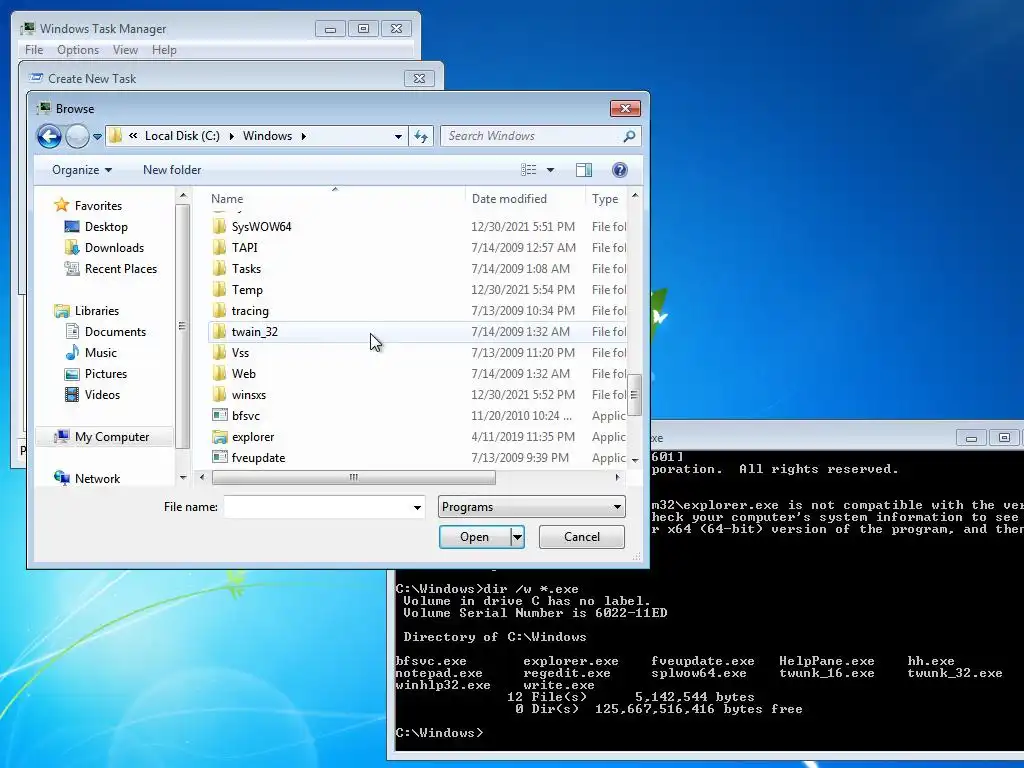Screen dimensions: 1024x768
Task: Select Videos library
Action: coord(102,394)
